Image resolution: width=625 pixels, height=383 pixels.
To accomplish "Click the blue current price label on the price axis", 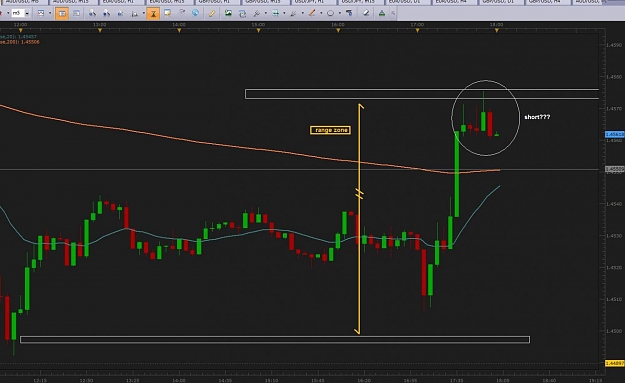I will [x=615, y=134].
